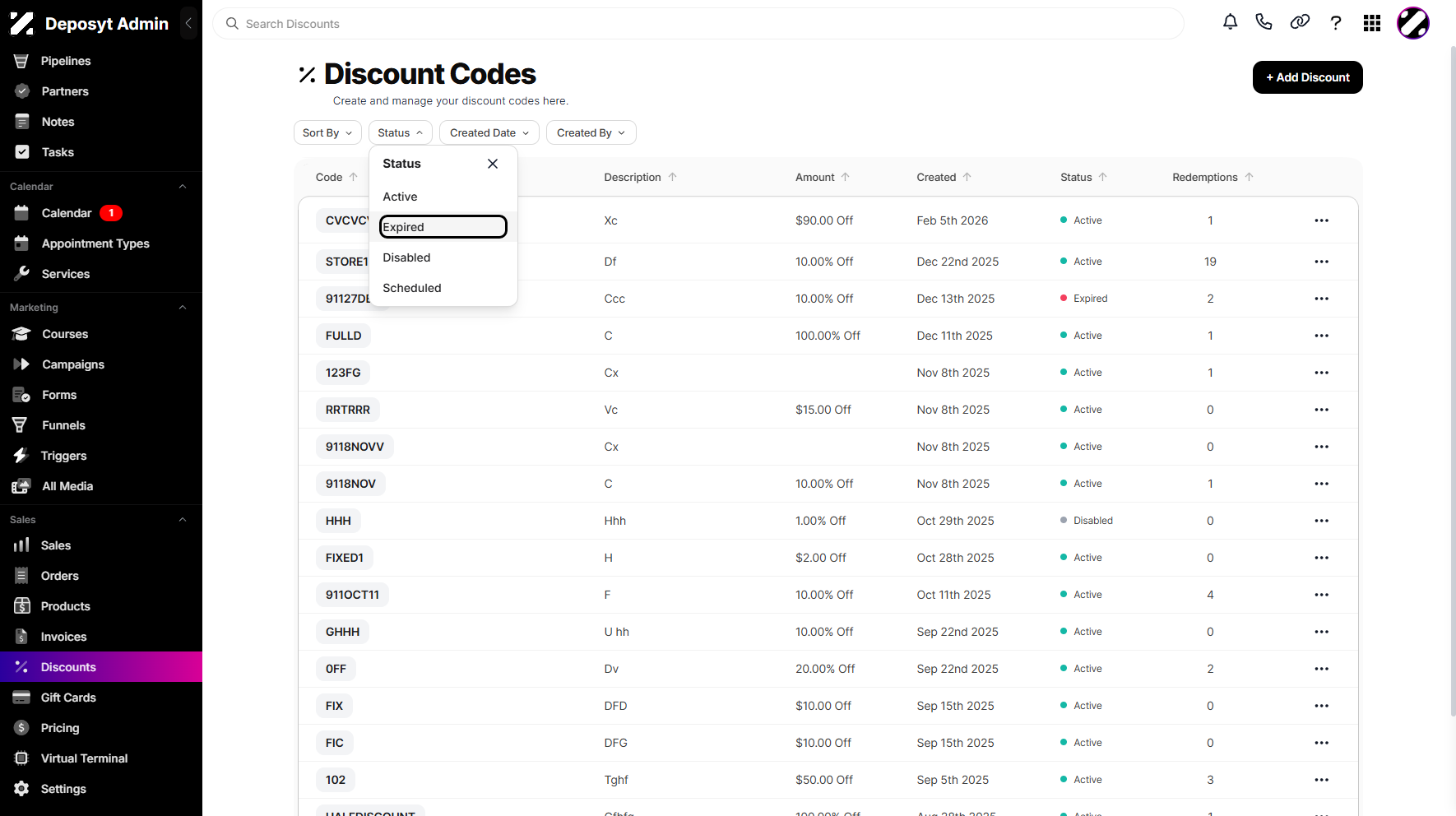This screenshot has height=816, width=1456.
Task: Click the Add Discount button
Action: (x=1307, y=77)
